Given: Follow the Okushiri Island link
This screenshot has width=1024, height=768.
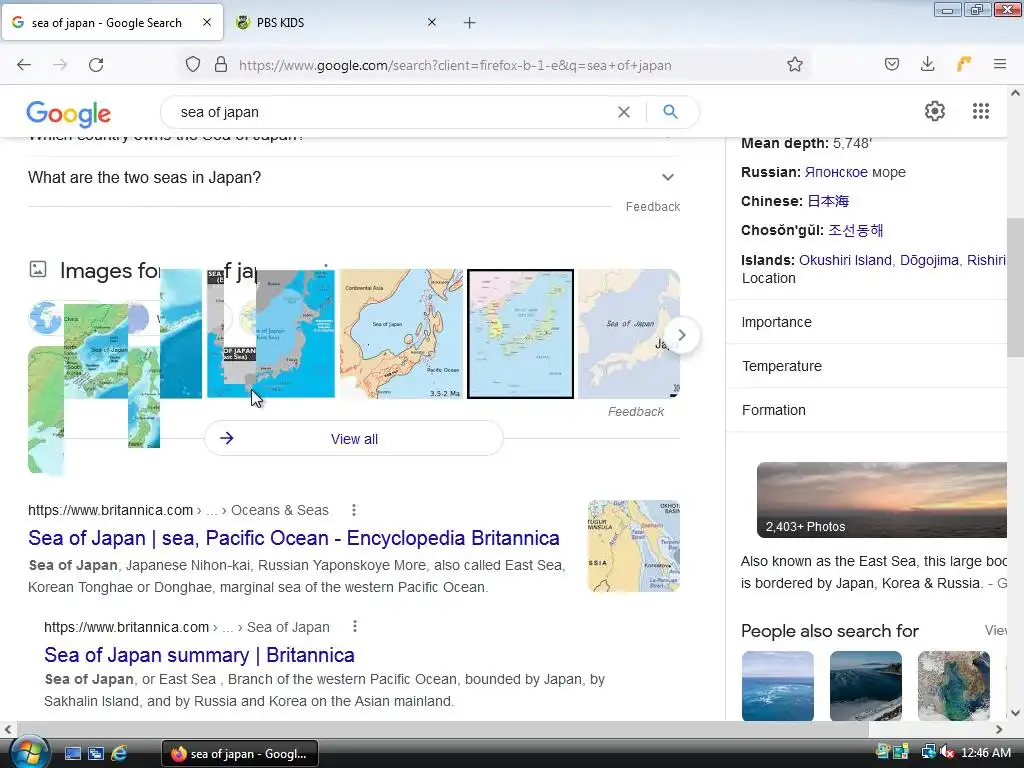Looking at the screenshot, I should pyautogui.click(x=845, y=260).
